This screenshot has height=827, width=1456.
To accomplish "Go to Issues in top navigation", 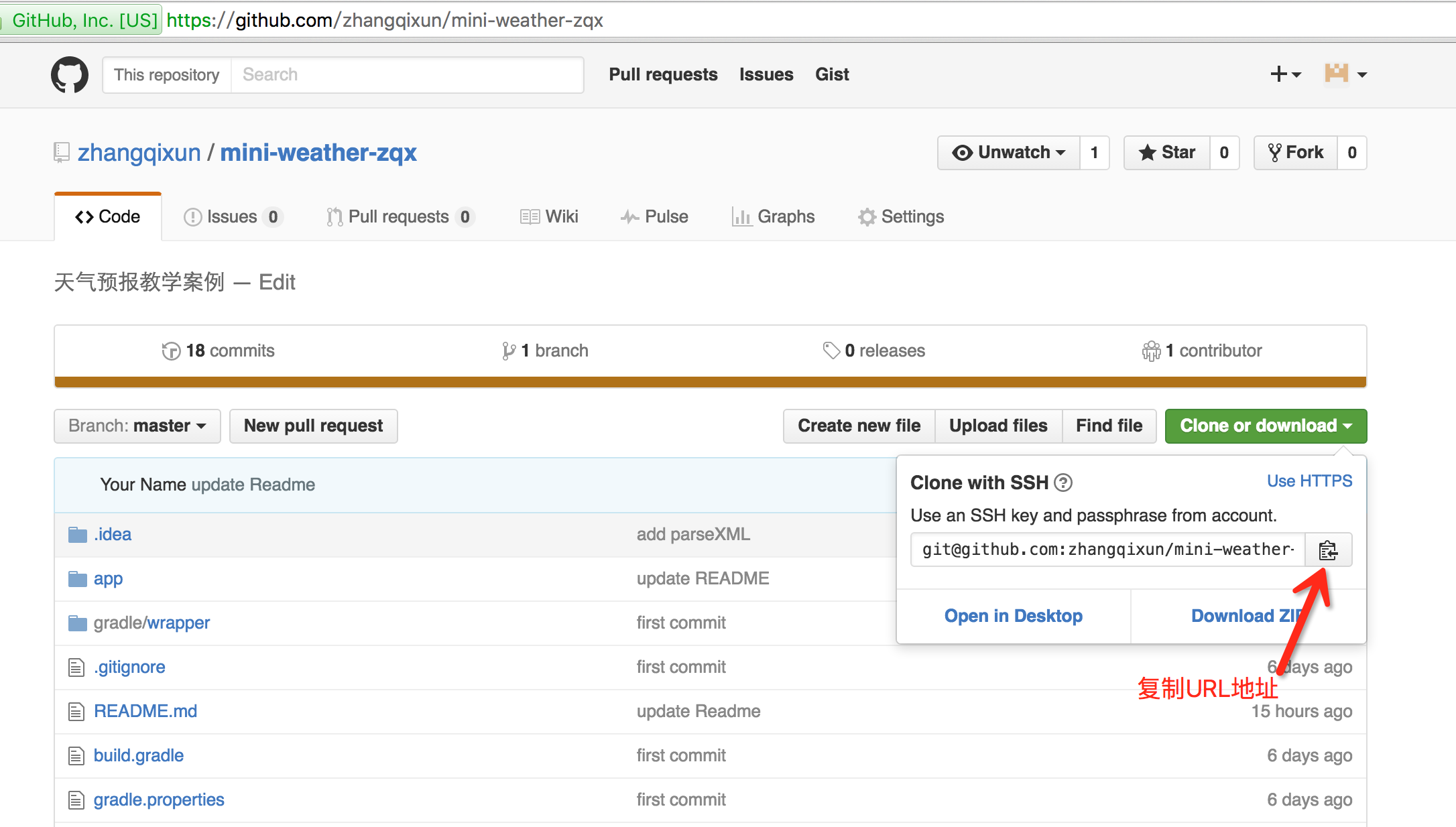I will point(766,74).
